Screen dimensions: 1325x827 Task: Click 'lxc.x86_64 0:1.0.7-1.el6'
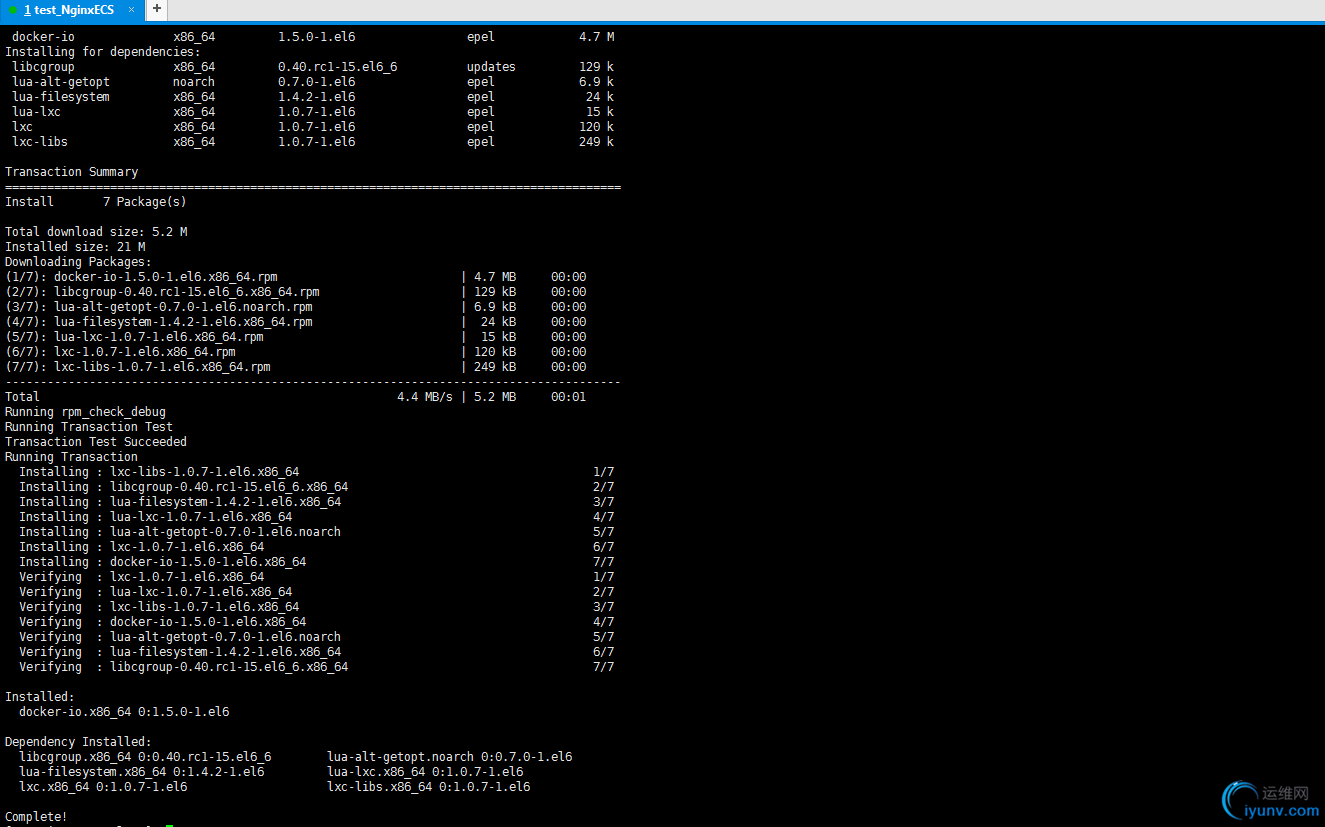tap(103, 787)
